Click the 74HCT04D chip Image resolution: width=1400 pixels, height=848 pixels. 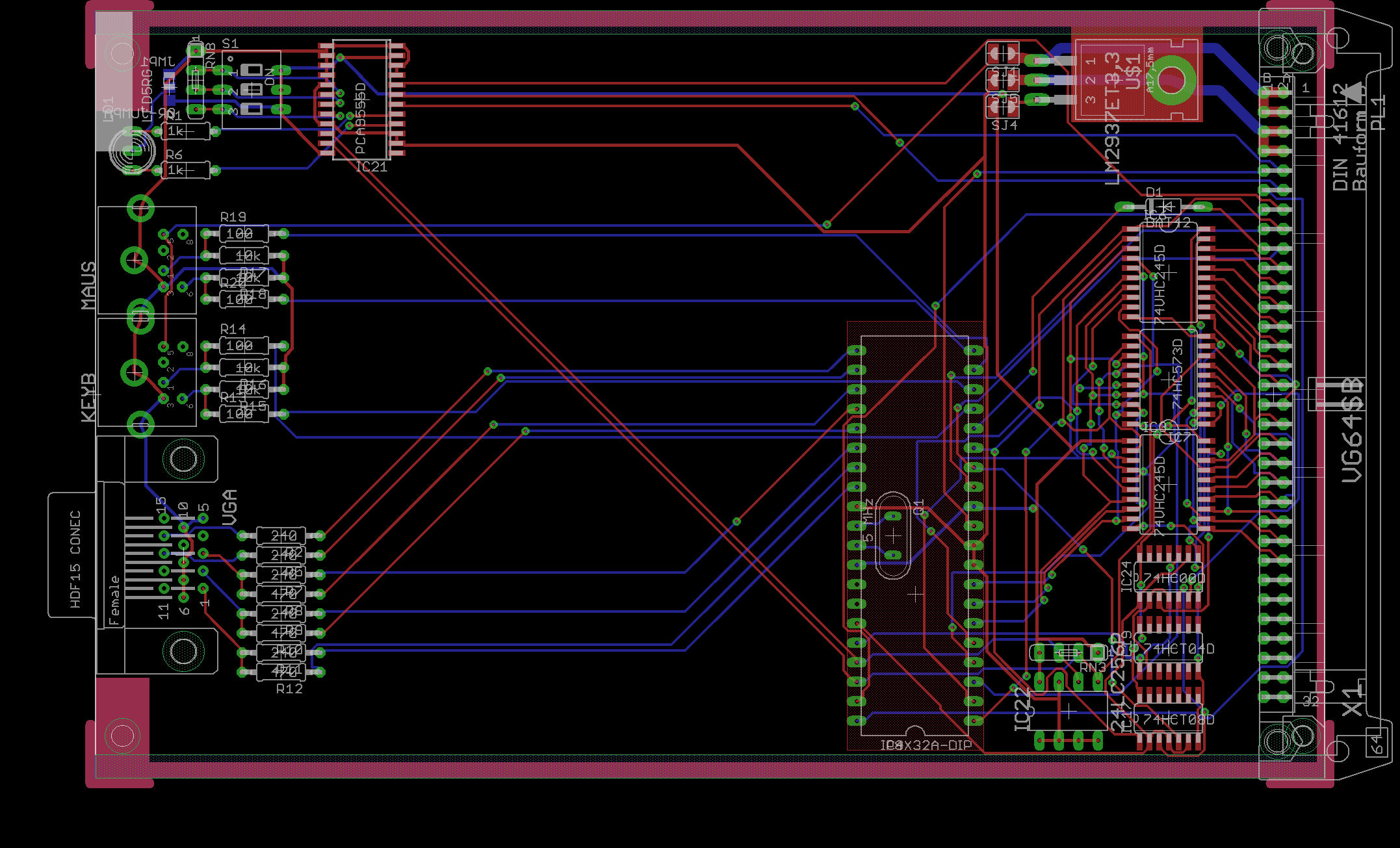pos(1168,649)
